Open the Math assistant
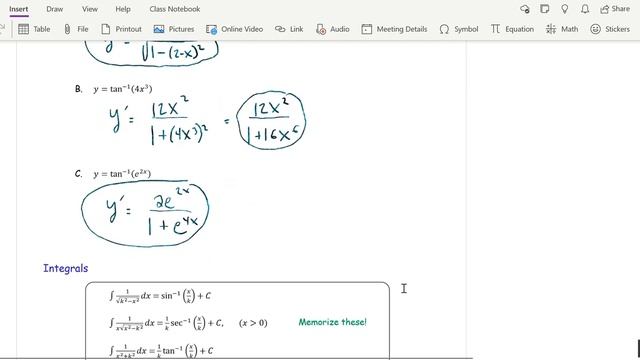This screenshot has width=640, height=360. 562,29
